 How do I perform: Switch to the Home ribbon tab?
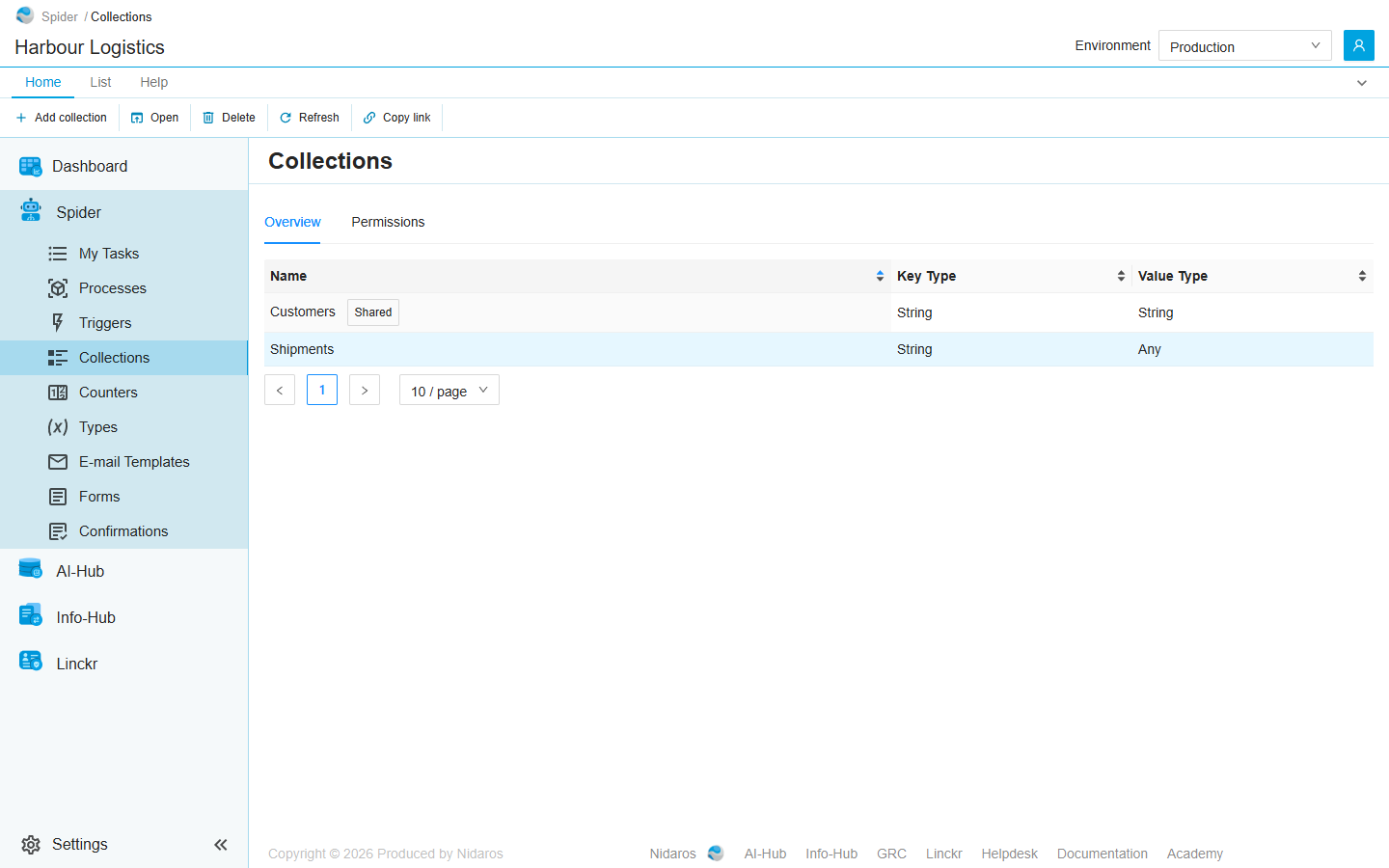(43, 82)
